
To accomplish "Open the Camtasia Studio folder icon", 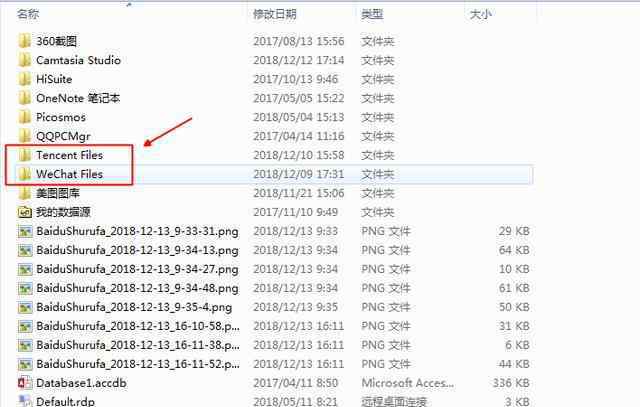I will tap(24, 60).
